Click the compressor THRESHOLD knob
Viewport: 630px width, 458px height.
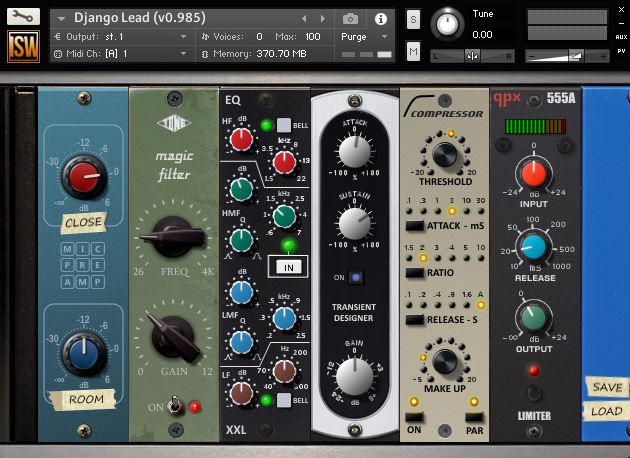coord(445,155)
